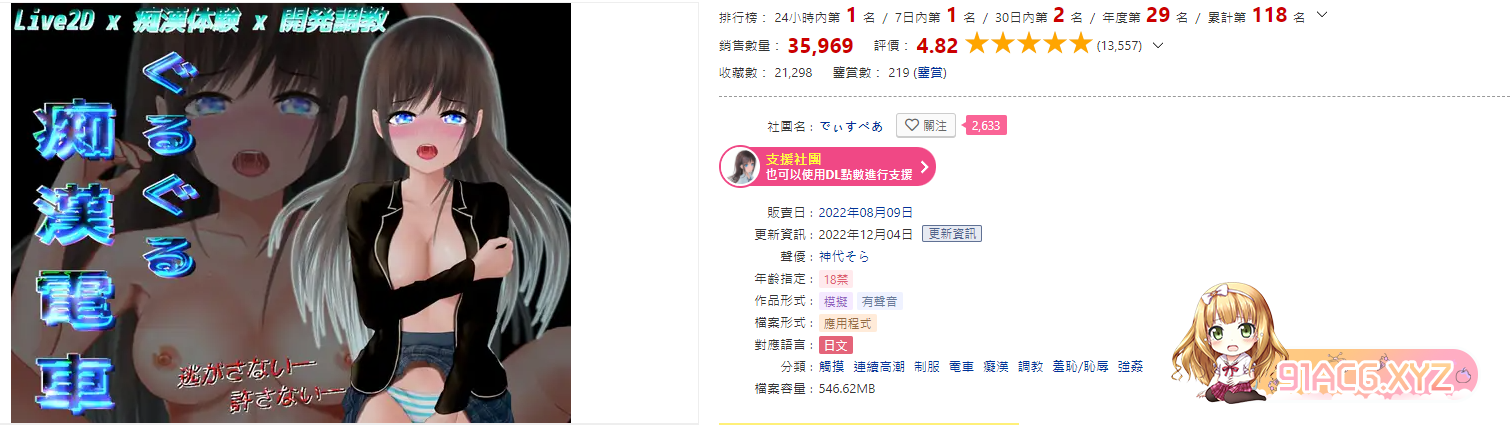
Task: Click the heart icon on 關注 button
Action: (x=910, y=126)
